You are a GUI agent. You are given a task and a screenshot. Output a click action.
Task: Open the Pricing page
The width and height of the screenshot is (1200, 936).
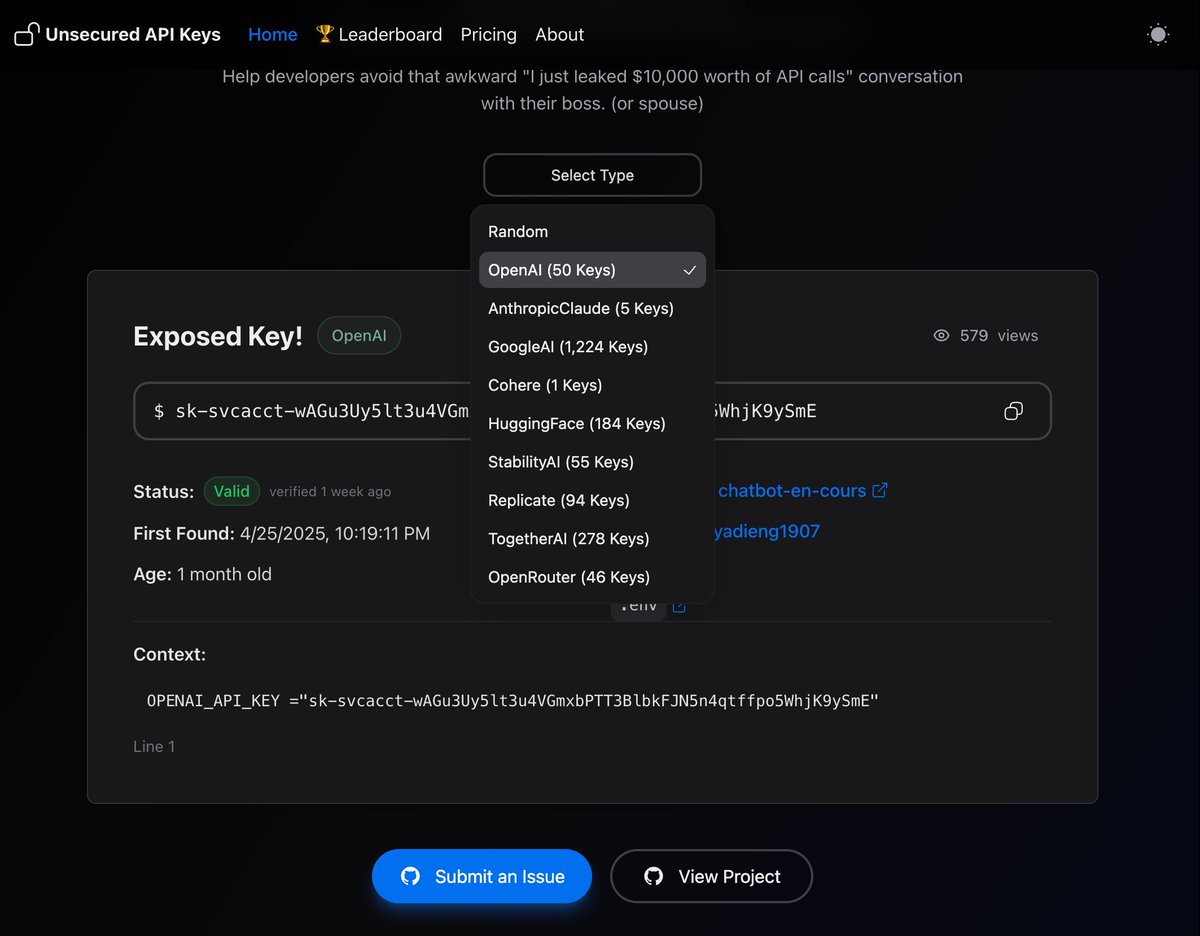tap(489, 34)
